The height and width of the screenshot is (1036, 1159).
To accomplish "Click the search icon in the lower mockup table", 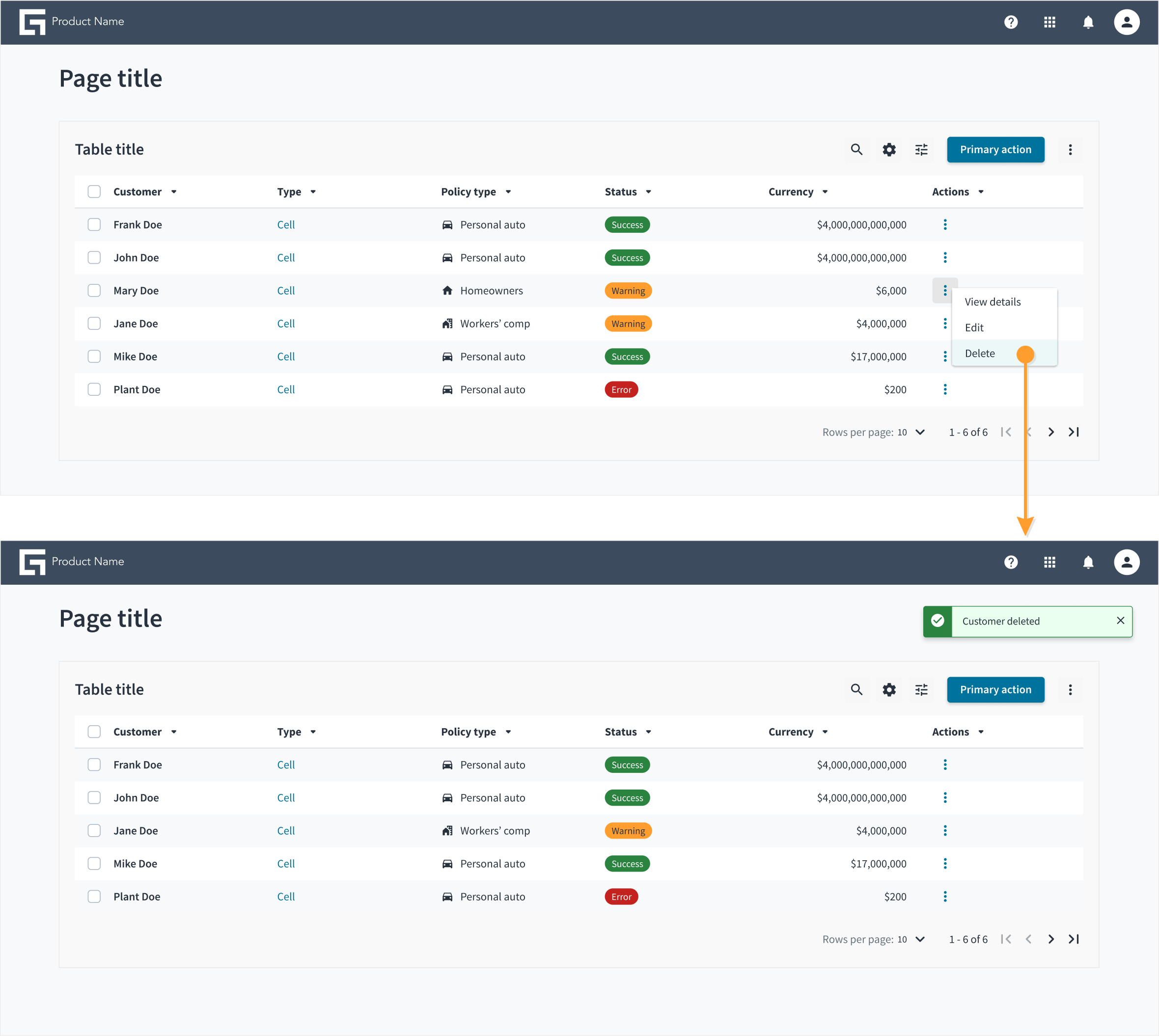I will [856, 690].
